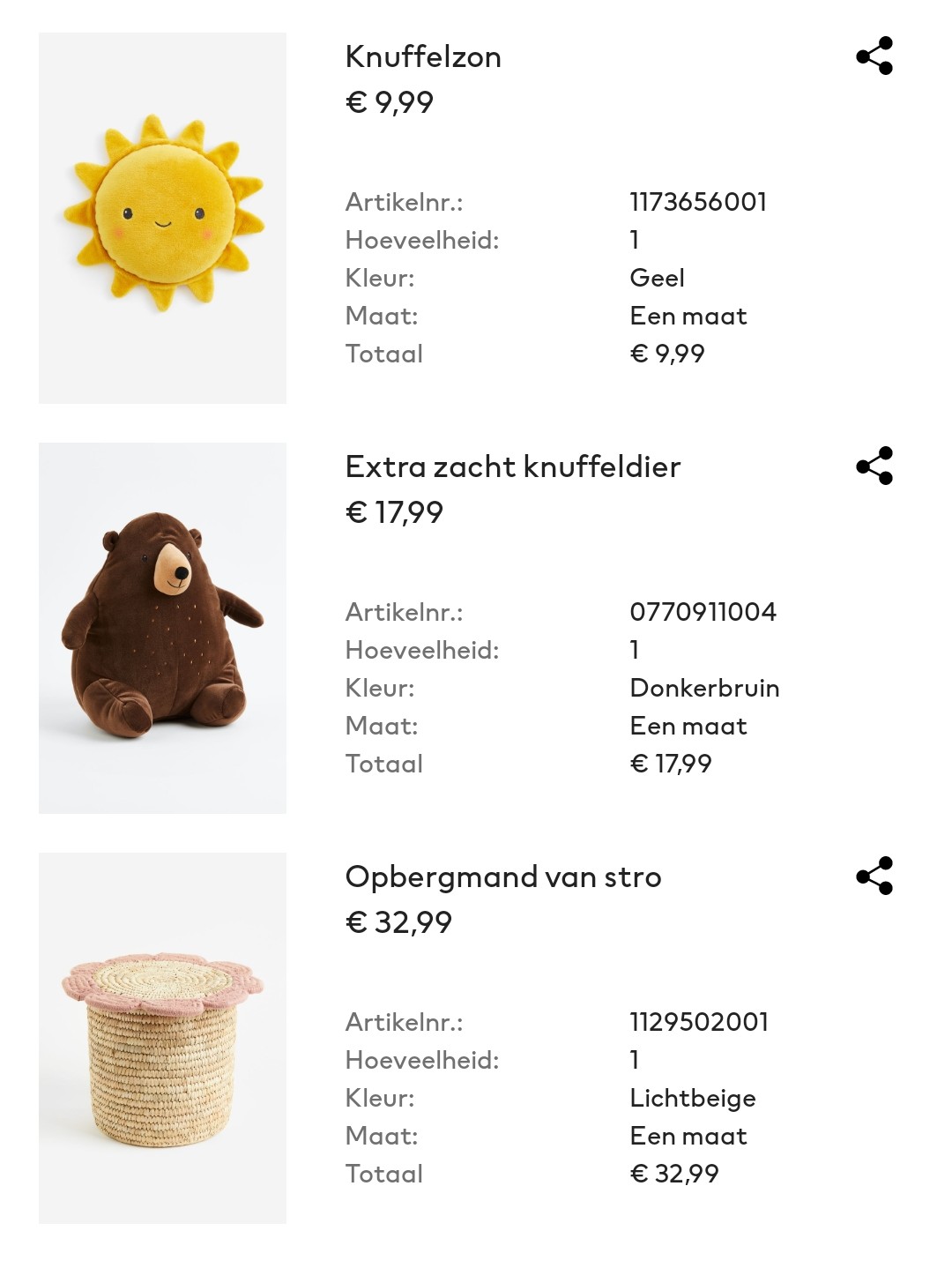
Task: Share the Knuffelzon product
Action: [x=874, y=56]
